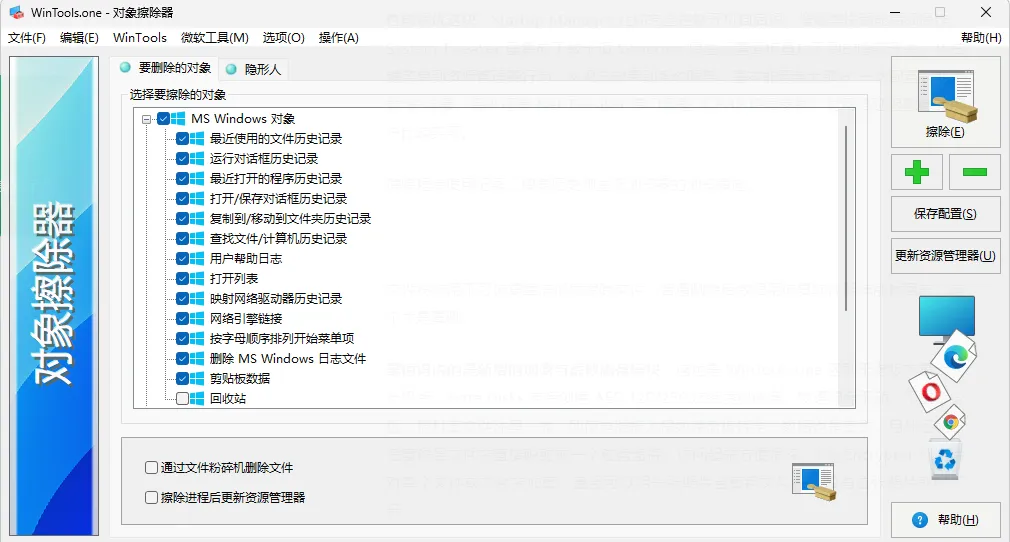This screenshot has height=542, width=1010.
Task: Select the 打开列表 row text
Action: (x=234, y=278)
